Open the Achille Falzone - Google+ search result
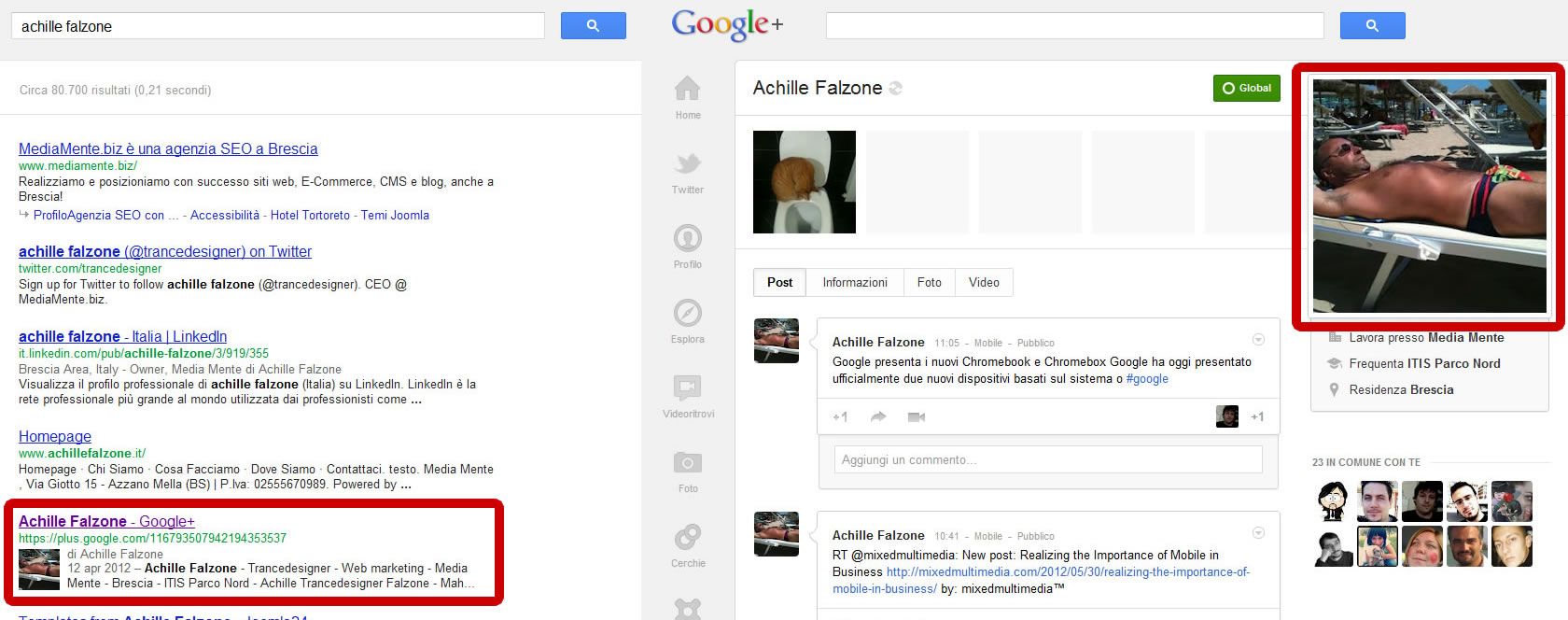Viewport: 1568px width, 620px height. (x=106, y=521)
